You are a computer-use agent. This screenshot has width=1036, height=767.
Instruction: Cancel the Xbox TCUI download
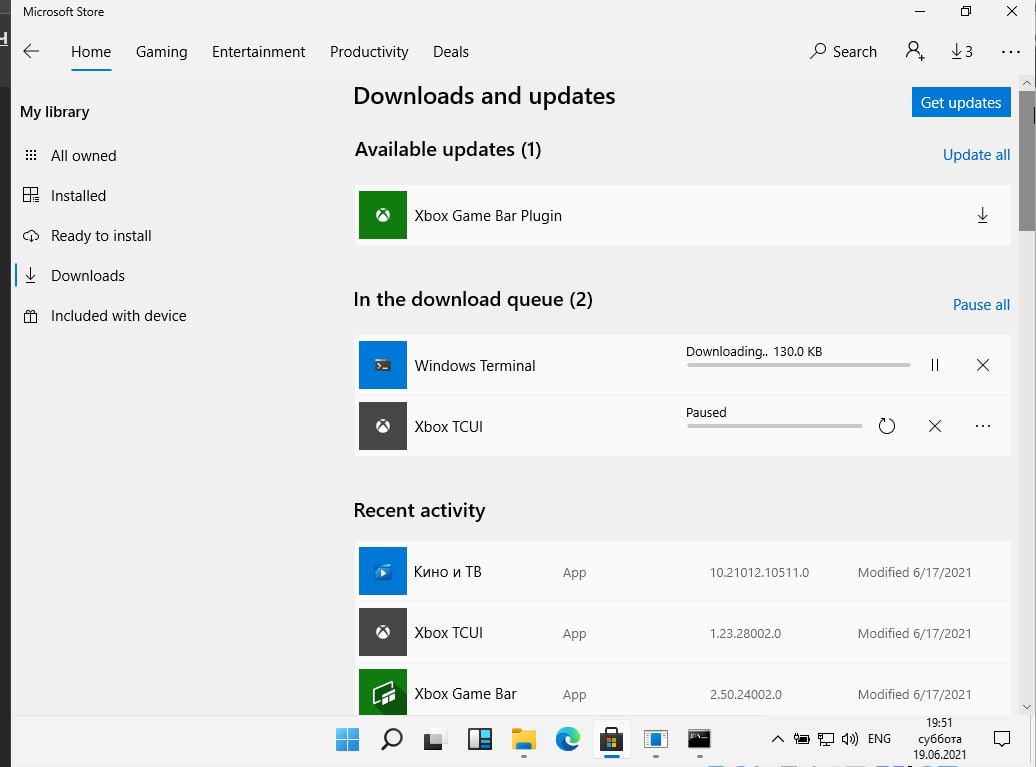click(x=934, y=426)
